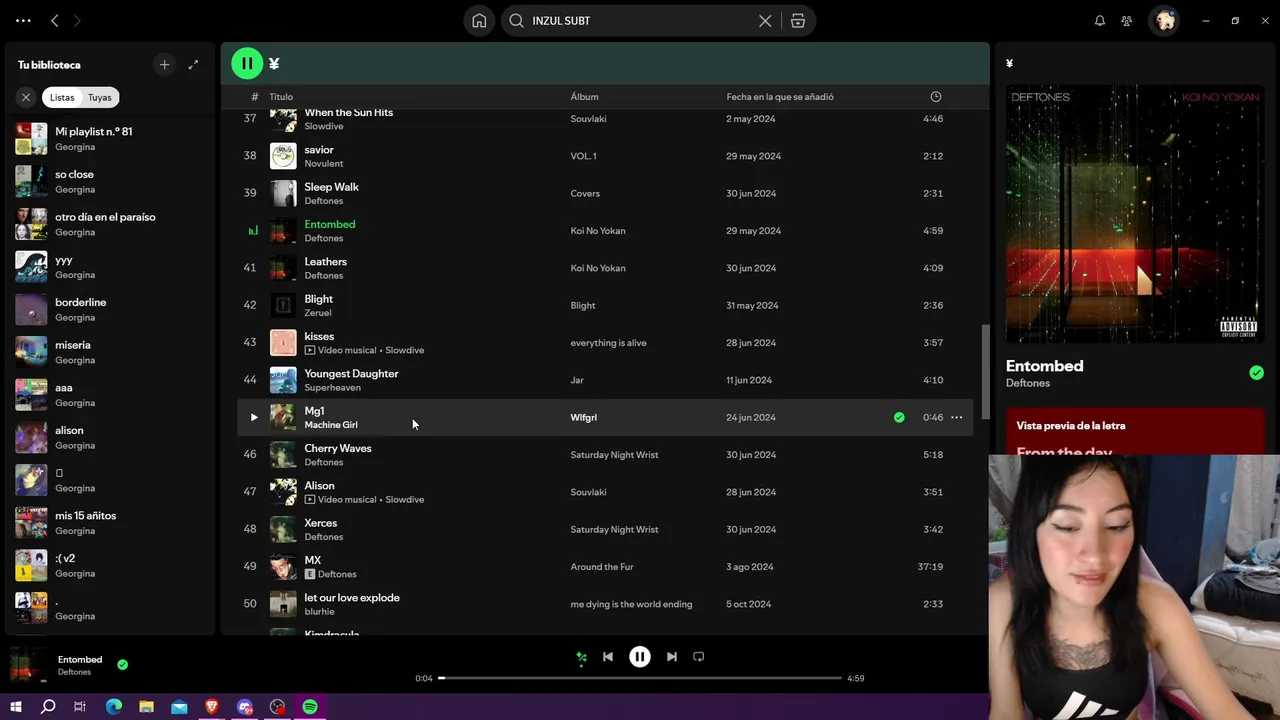
Task: Select the Cherry Waves track title
Action: (338, 448)
